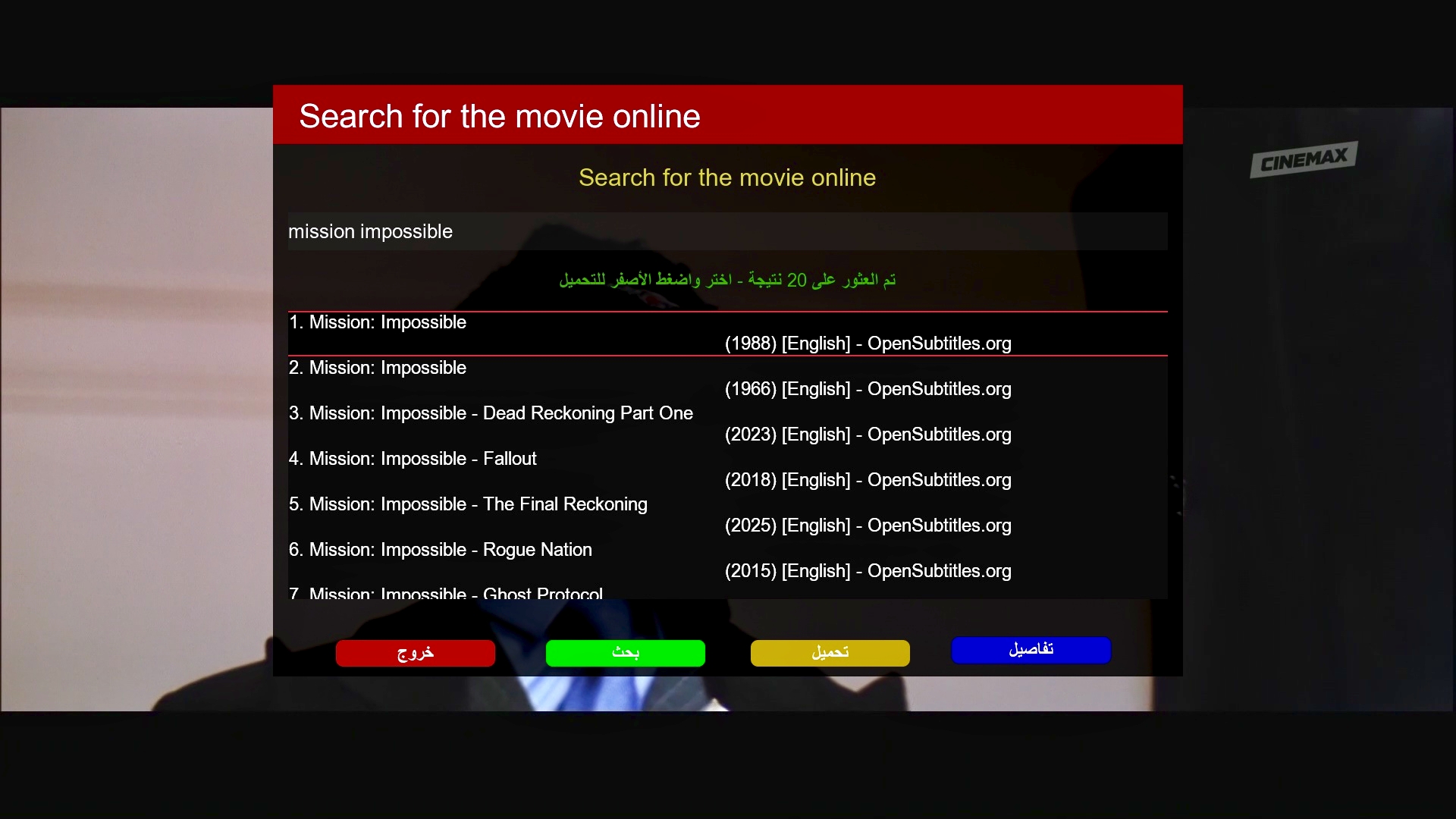This screenshot has width=1456, height=819.
Task: Click the (2023) OpenSubtitles.org source line
Action: 868,435
